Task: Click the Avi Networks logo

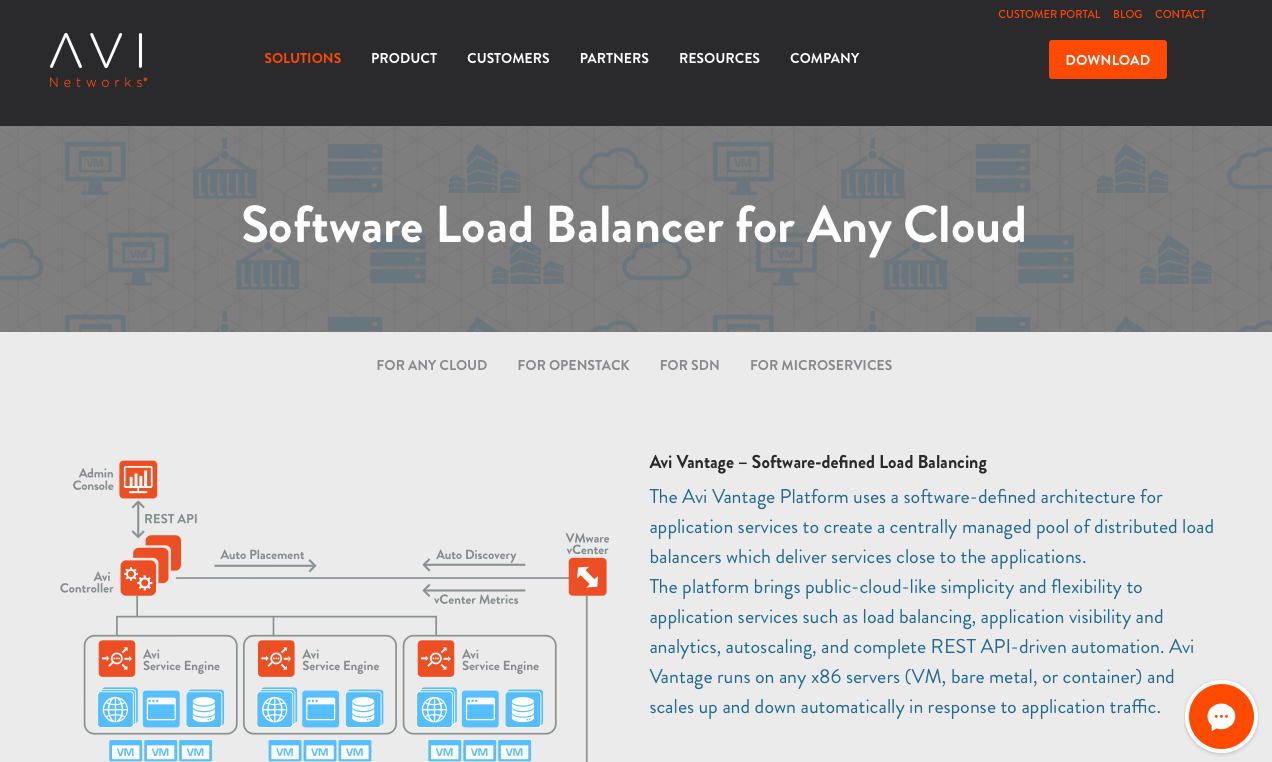Action: [98, 60]
